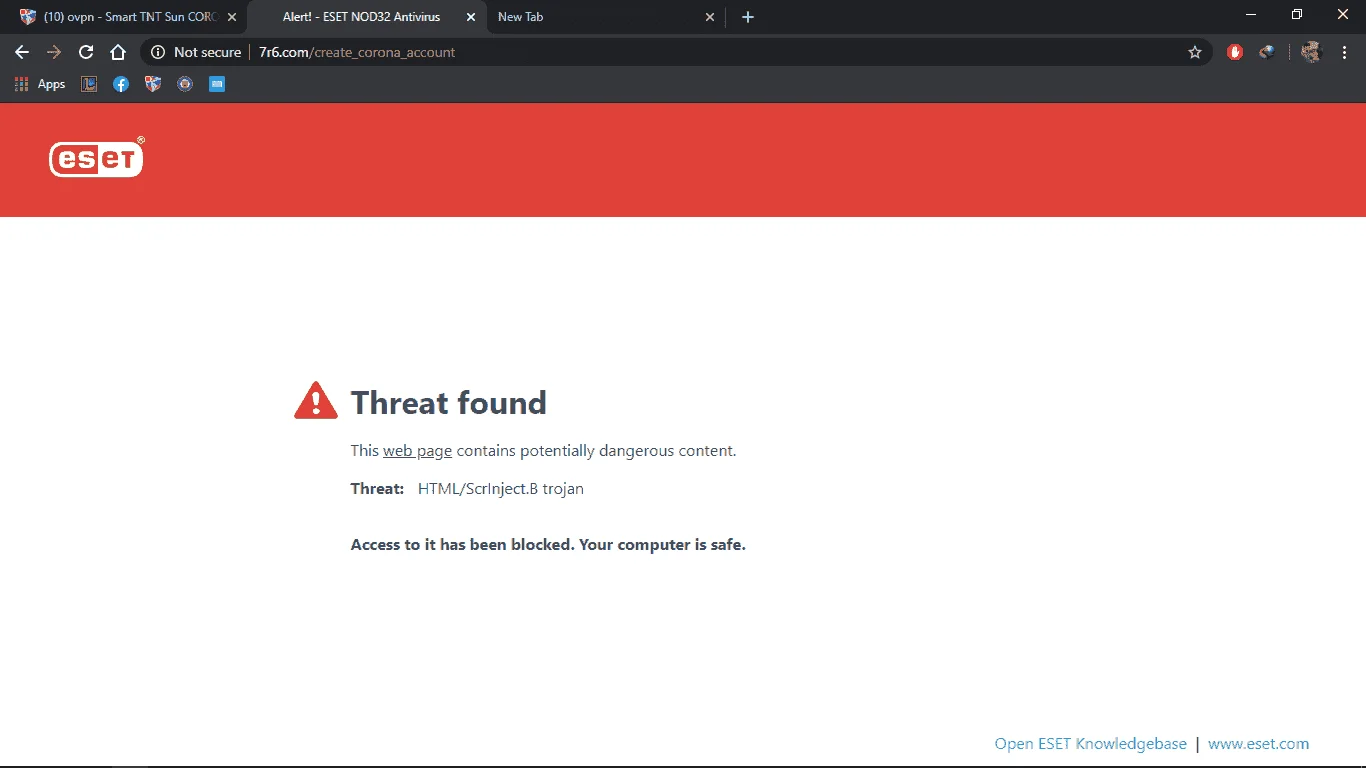Close the ESET NOD32 Antivirus tab

pyautogui.click(x=471, y=17)
